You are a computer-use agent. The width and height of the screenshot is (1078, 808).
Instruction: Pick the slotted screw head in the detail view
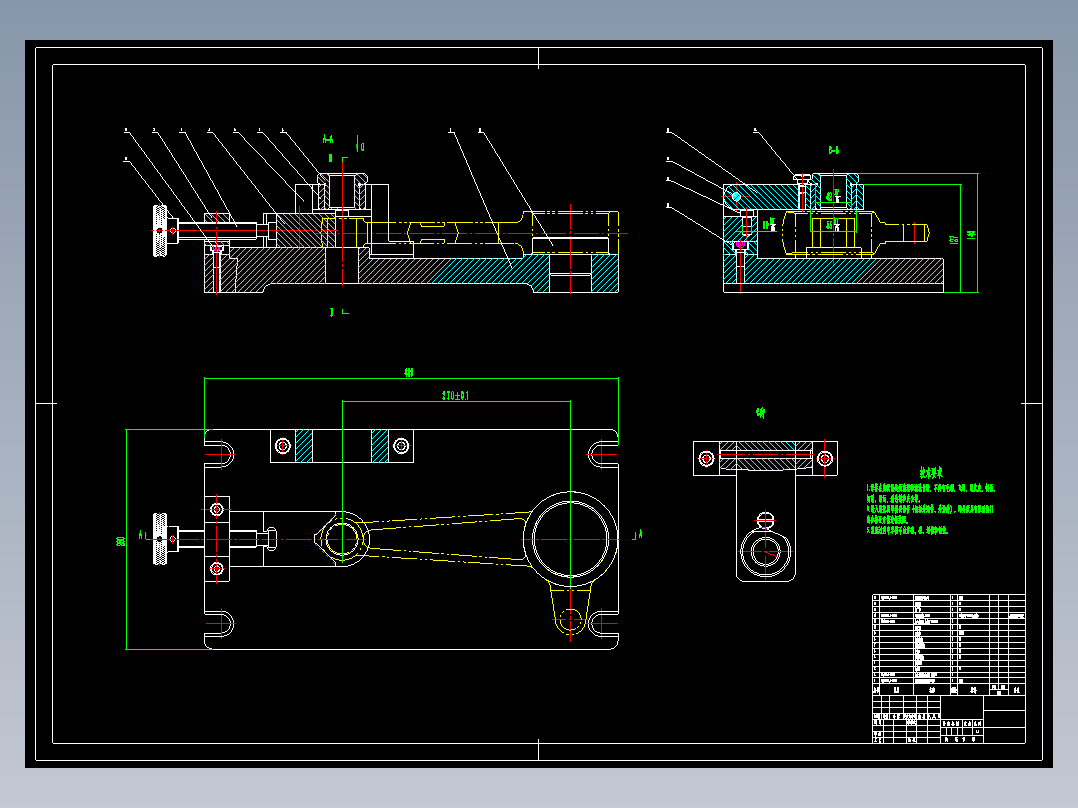pos(765,519)
